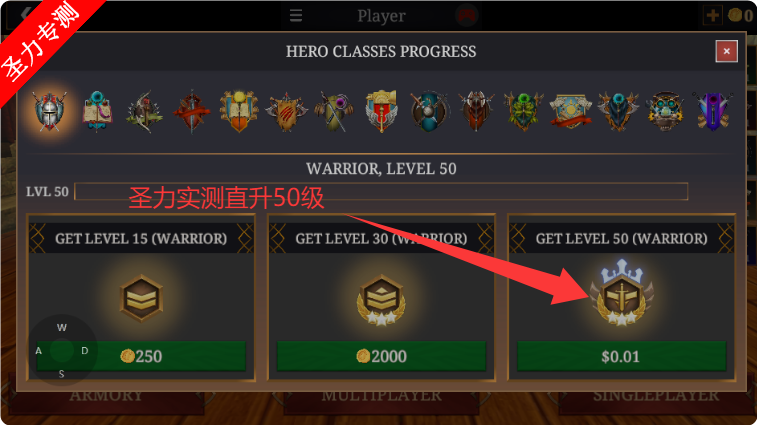Select the bow and arrow class emblem

(x=144, y=112)
